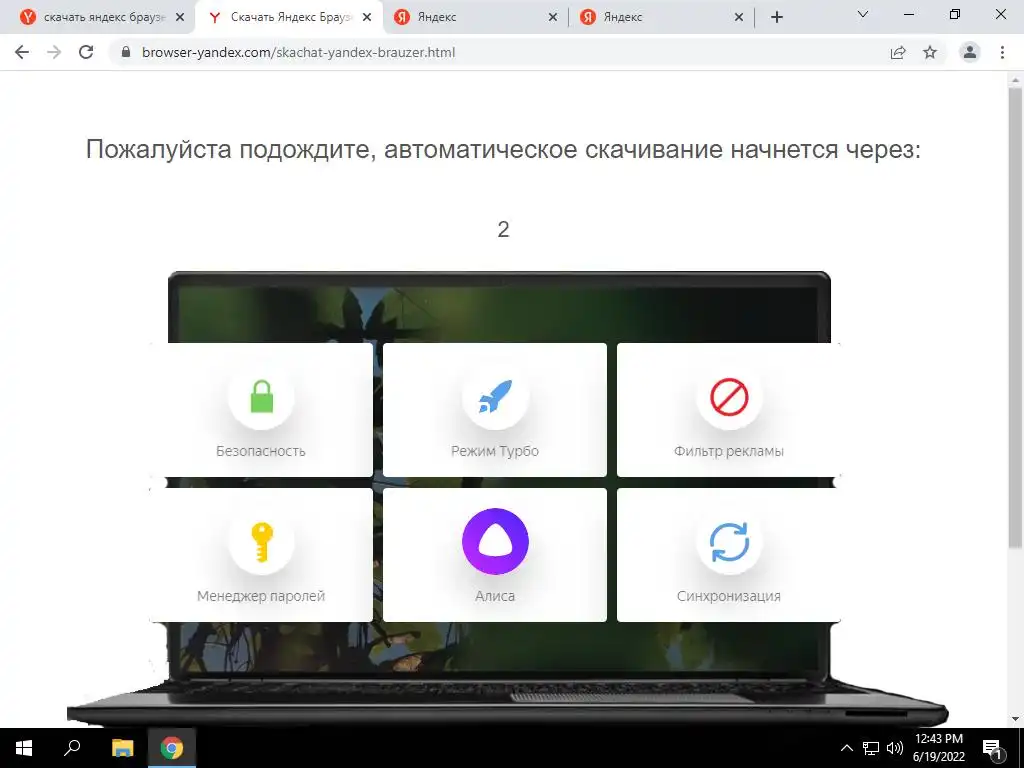Open Chrome three-dot menu
The image size is (1024, 768).
click(x=1002, y=52)
